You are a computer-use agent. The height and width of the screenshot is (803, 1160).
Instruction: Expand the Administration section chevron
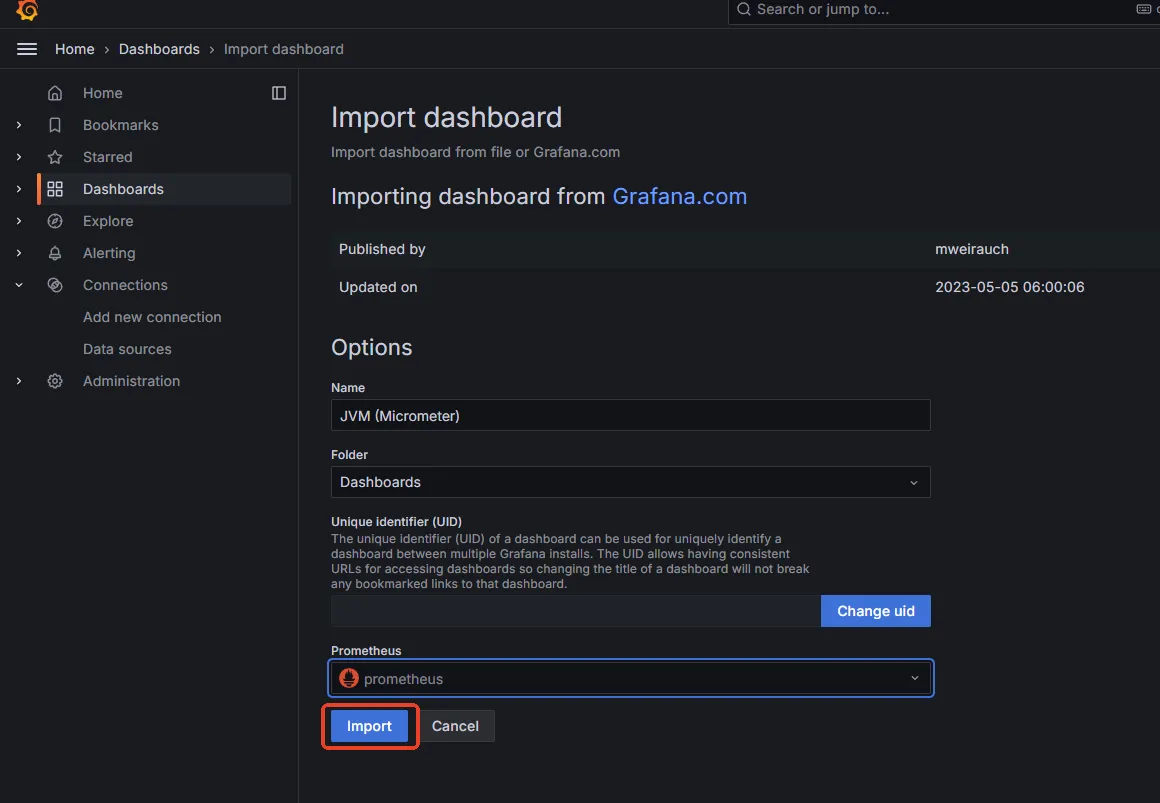[x=19, y=381]
